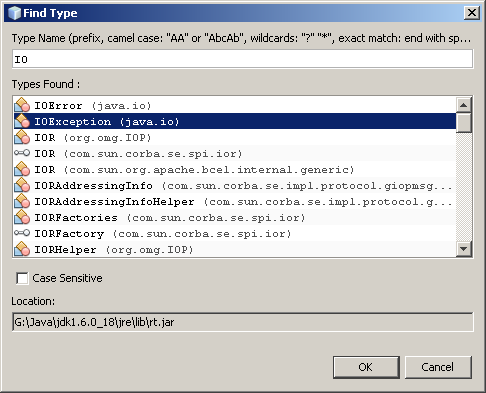Click the Cancel button
Image resolution: width=486 pixels, height=393 pixels.
438,367
